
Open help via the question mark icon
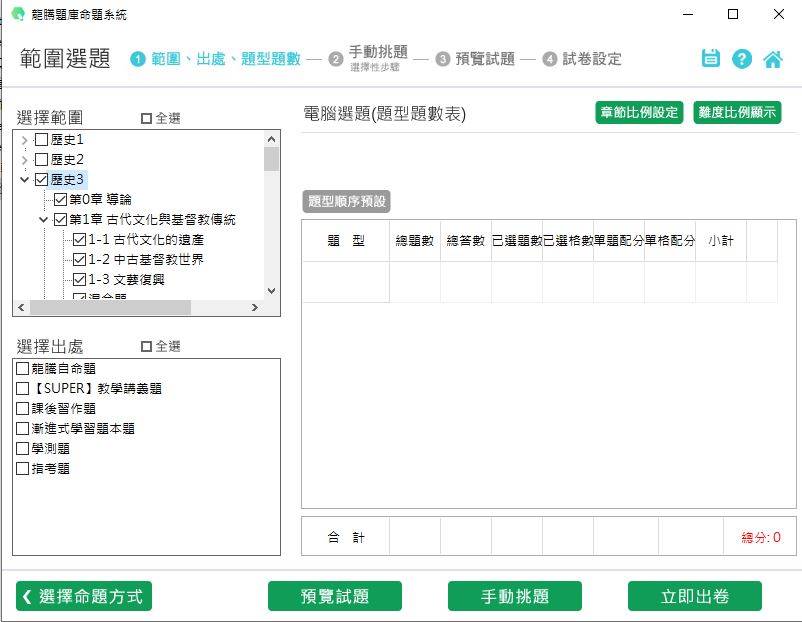742,59
